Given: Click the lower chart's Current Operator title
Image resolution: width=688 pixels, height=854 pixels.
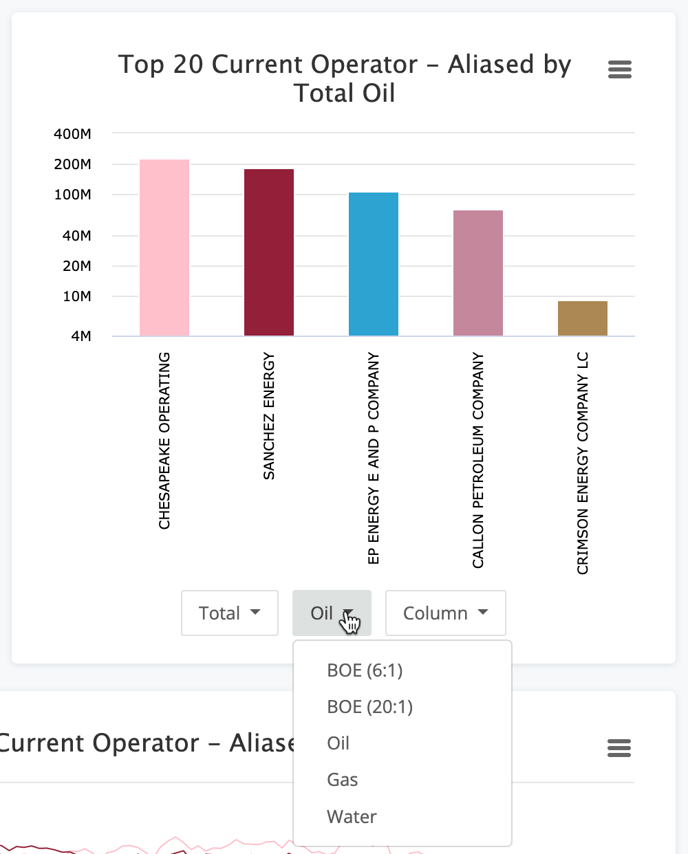Looking at the screenshot, I should tap(146, 743).
